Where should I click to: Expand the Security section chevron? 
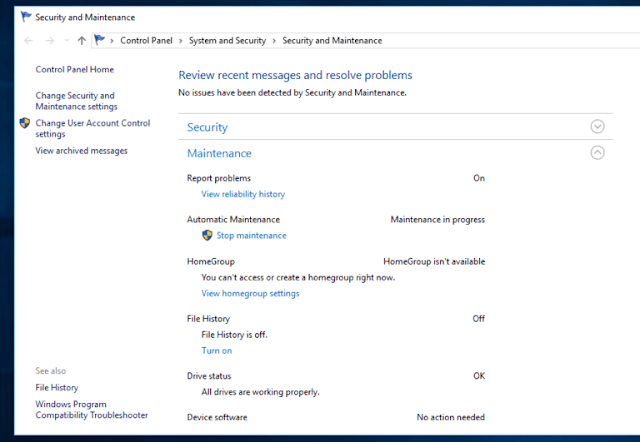pos(598,127)
